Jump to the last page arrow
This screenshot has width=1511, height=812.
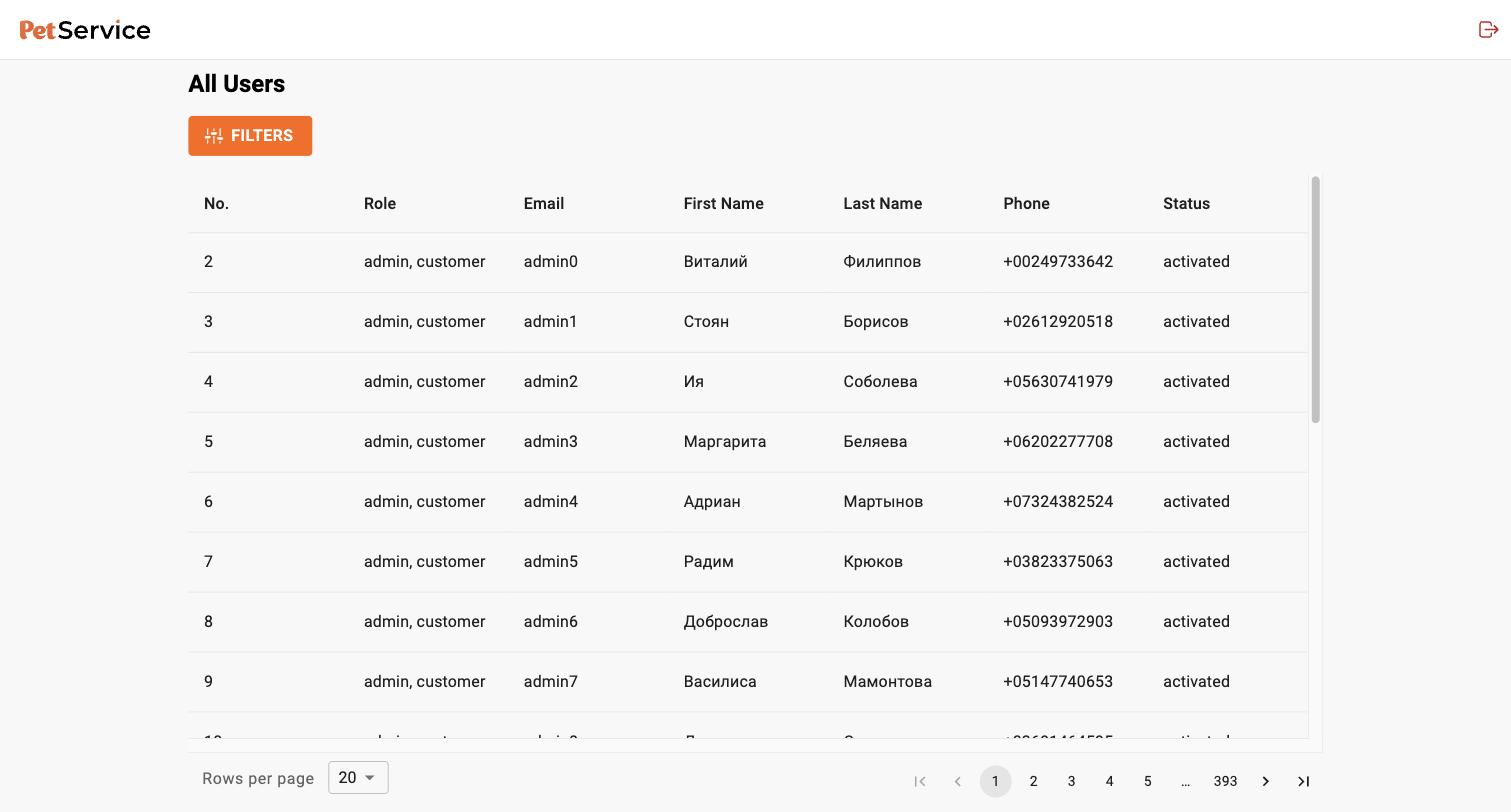[1303, 781]
